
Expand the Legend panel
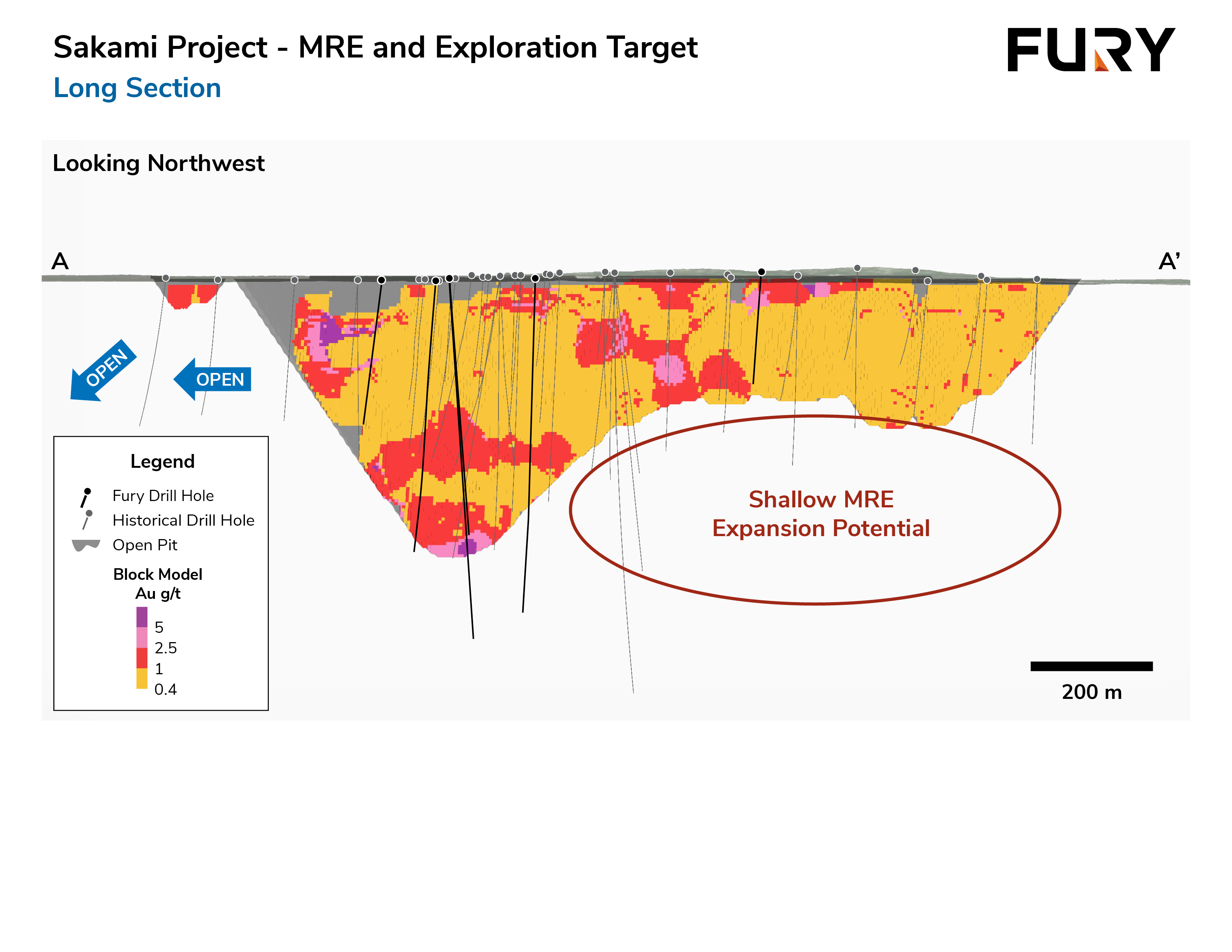pyautogui.click(x=163, y=461)
